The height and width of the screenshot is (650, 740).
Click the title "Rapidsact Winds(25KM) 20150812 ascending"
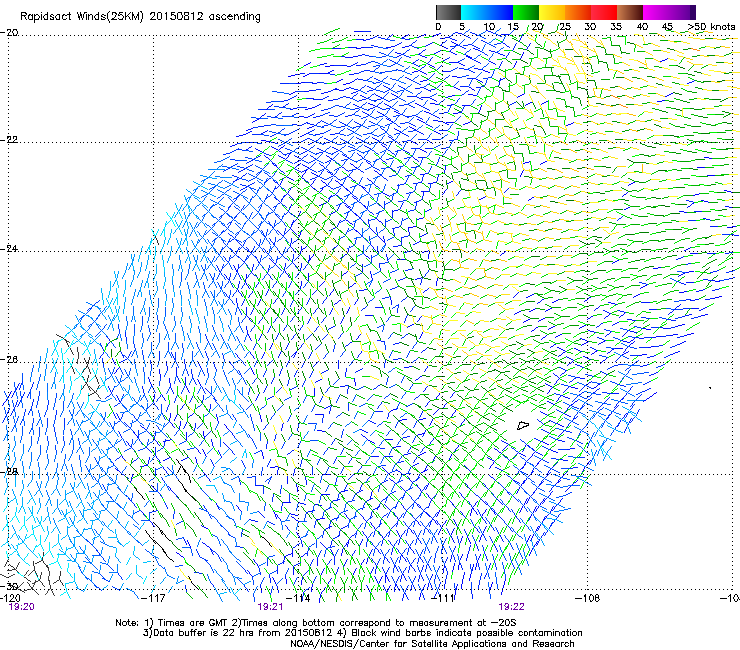tap(140, 17)
